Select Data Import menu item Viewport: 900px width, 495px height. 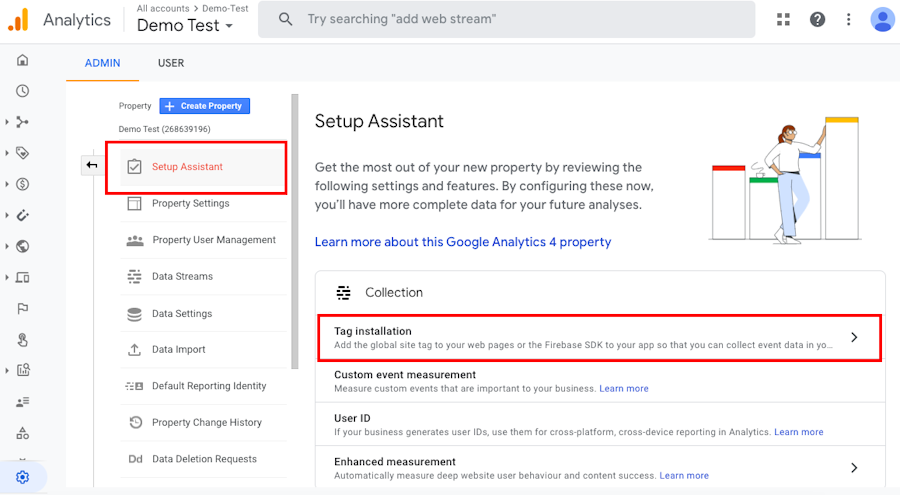point(203,349)
